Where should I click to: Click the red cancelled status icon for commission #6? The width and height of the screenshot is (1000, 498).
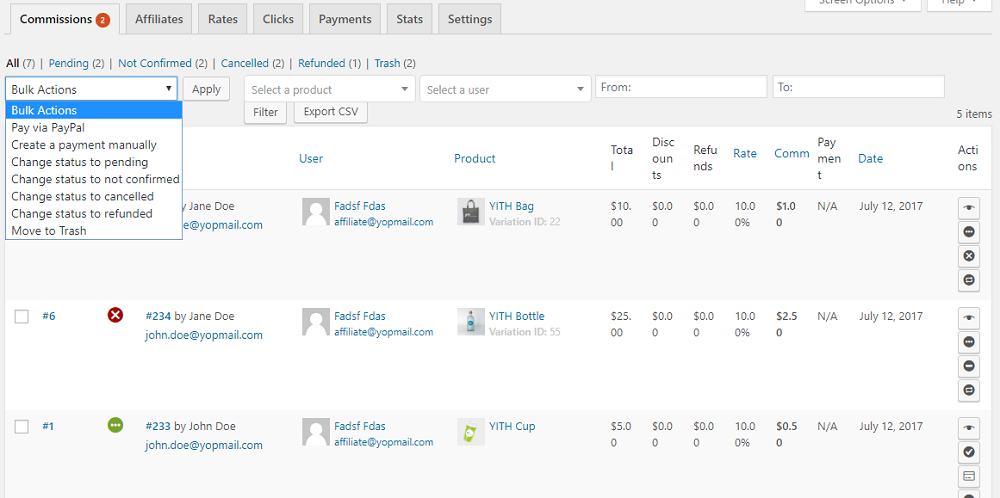115,316
